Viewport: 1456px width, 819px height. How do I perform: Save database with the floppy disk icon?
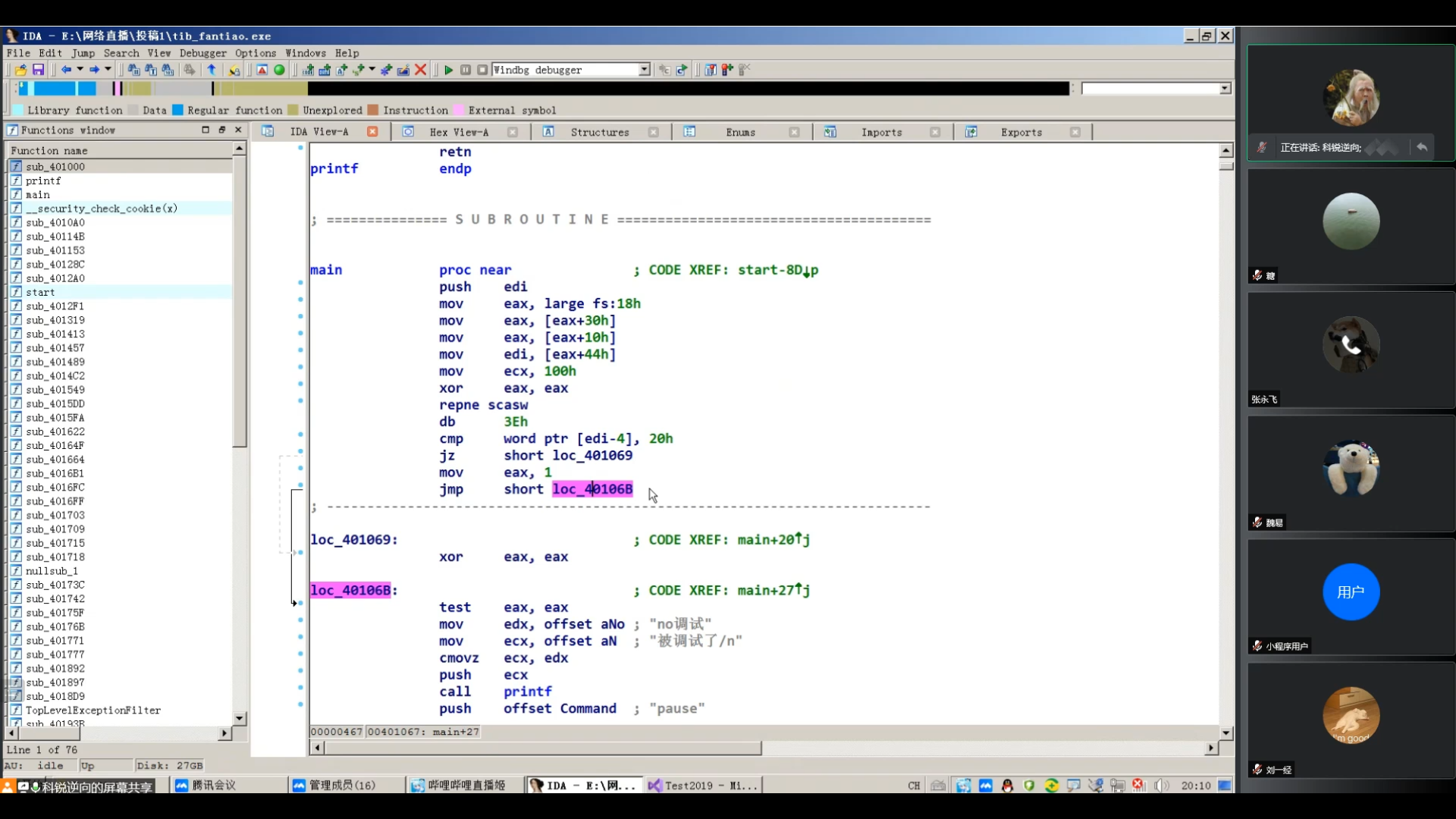click(38, 70)
